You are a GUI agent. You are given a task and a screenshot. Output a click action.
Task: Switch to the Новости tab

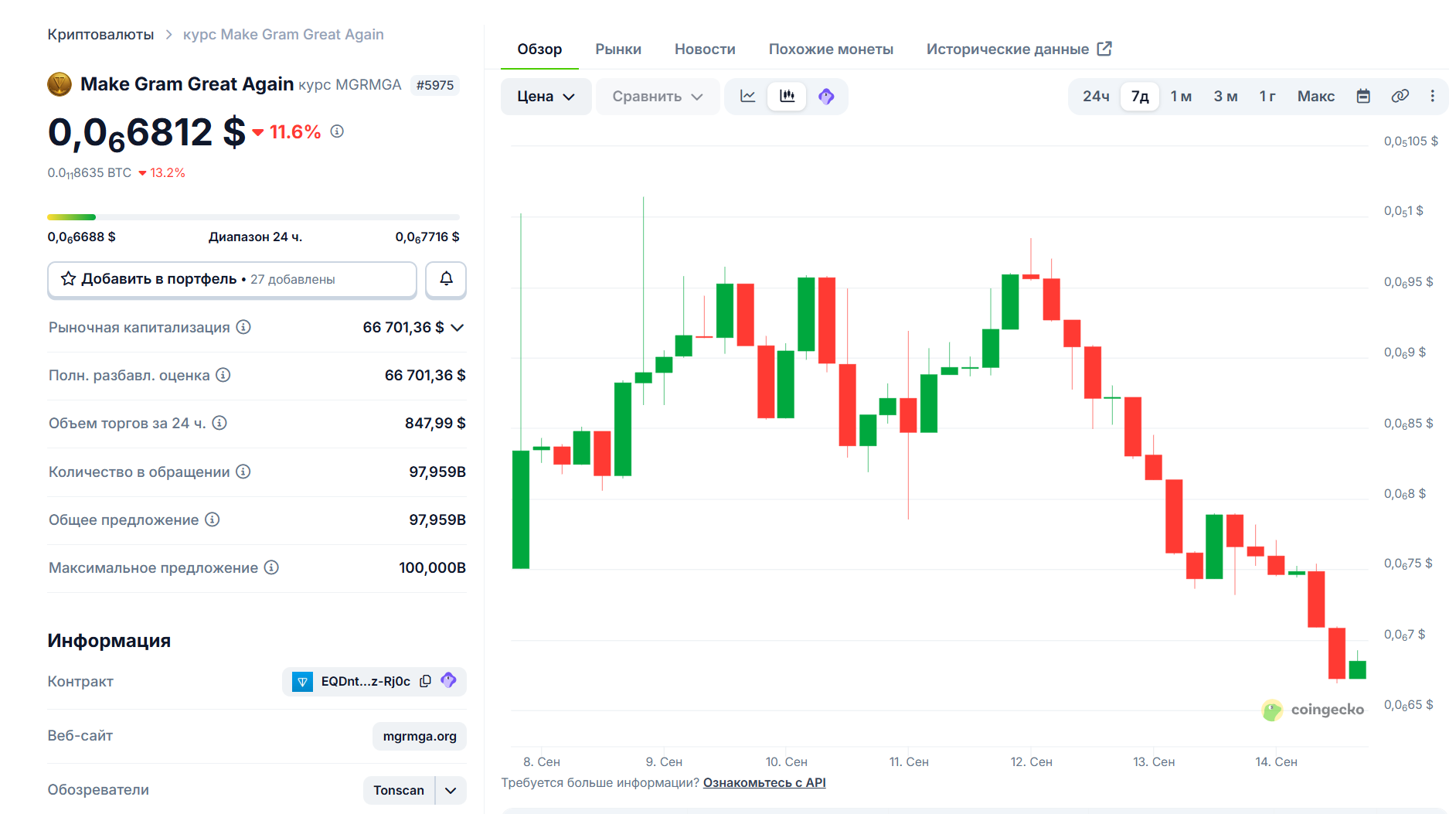tap(705, 49)
